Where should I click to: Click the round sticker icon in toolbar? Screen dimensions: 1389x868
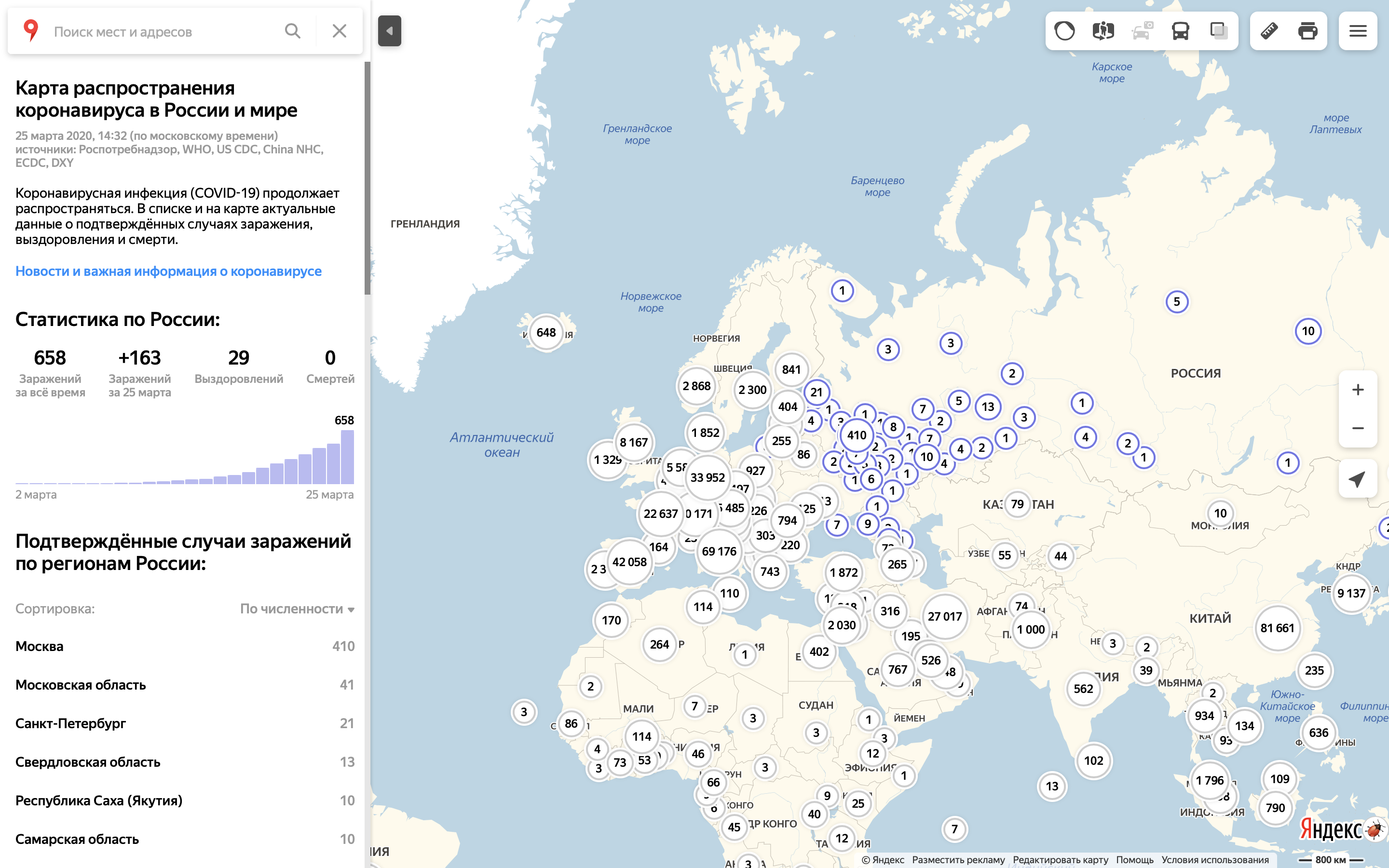coord(1065,31)
